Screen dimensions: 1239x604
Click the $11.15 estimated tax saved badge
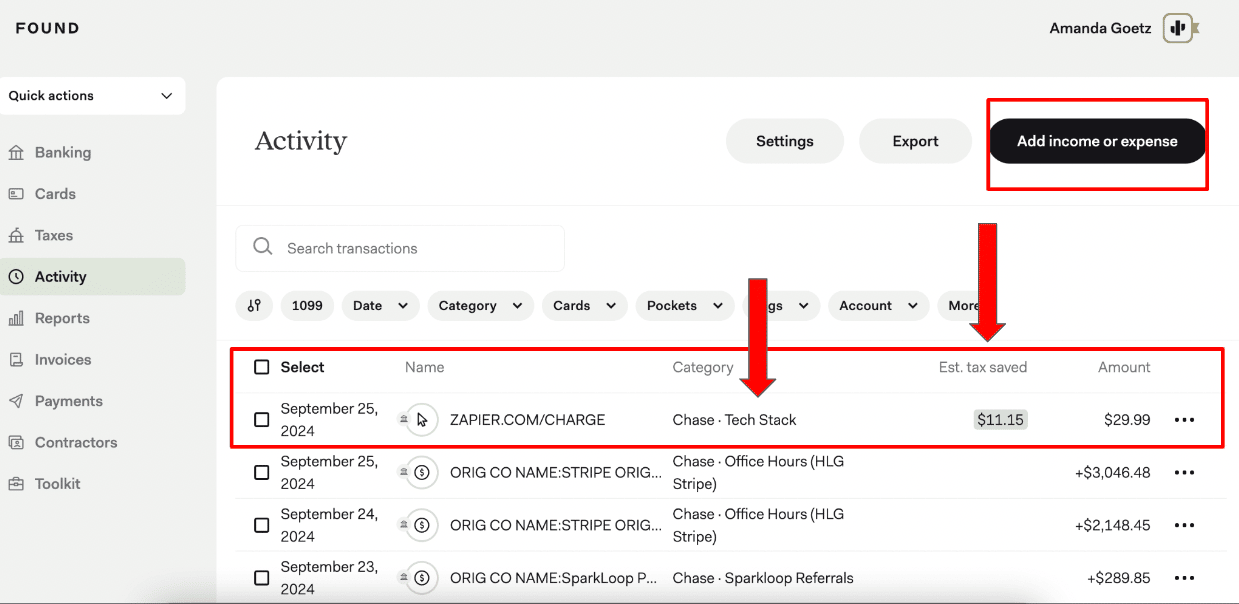click(1001, 420)
